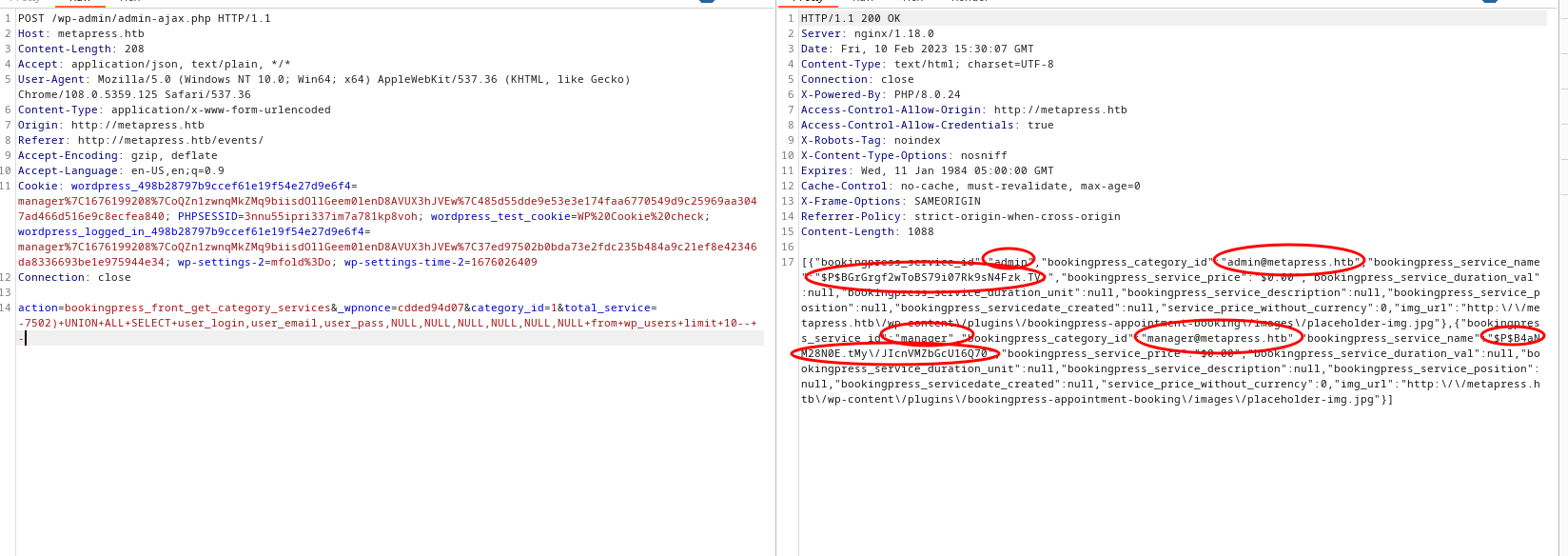Select the Accept-Language: en-US header
Viewport: 1568px width, 556px height.
(x=121, y=170)
